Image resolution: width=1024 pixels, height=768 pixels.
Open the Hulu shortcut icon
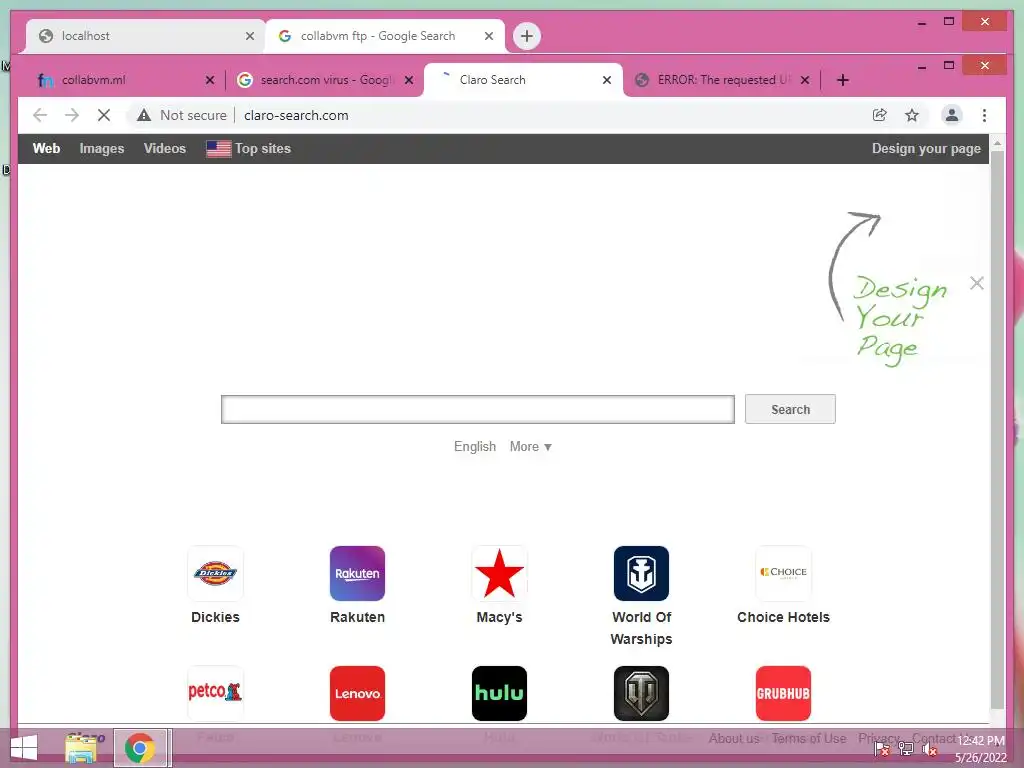[499, 693]
